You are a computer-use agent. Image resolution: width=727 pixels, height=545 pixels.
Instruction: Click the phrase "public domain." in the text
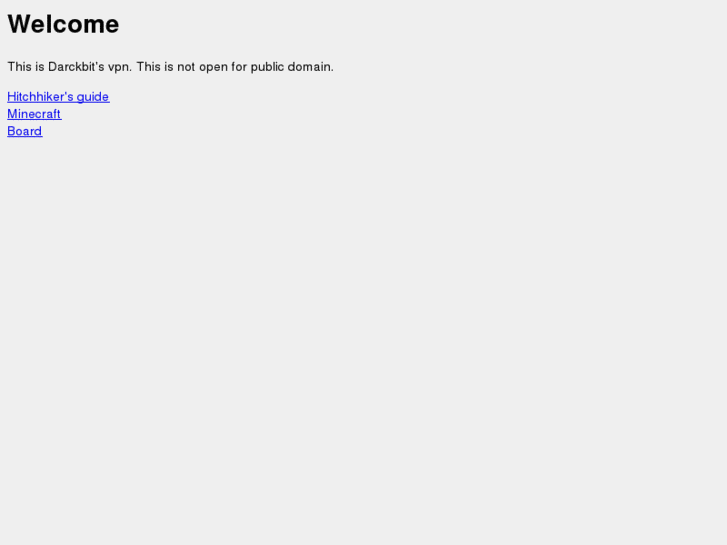(x=292, y=67)
